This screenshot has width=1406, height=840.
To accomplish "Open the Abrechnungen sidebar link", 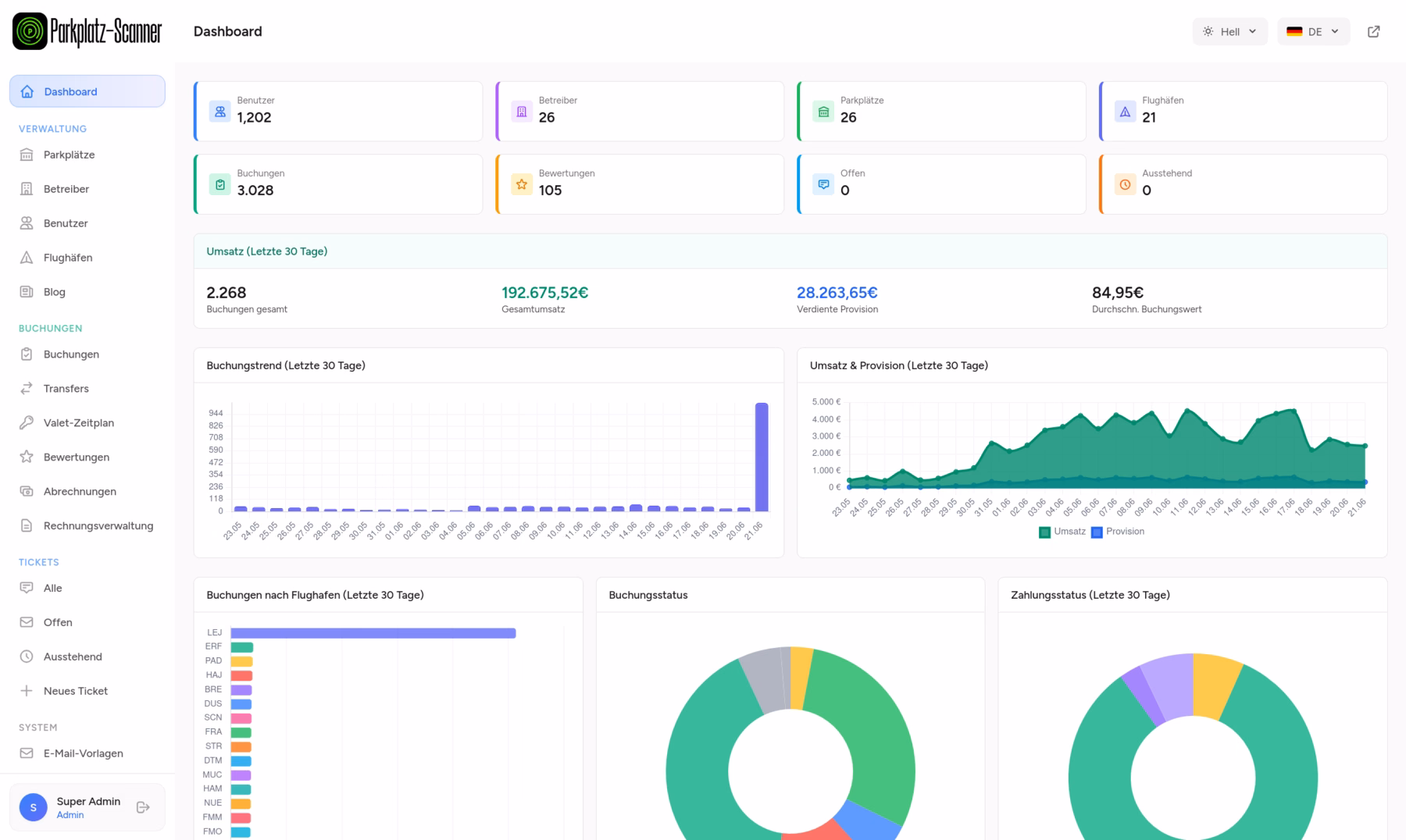I will (x=87, y=492).
